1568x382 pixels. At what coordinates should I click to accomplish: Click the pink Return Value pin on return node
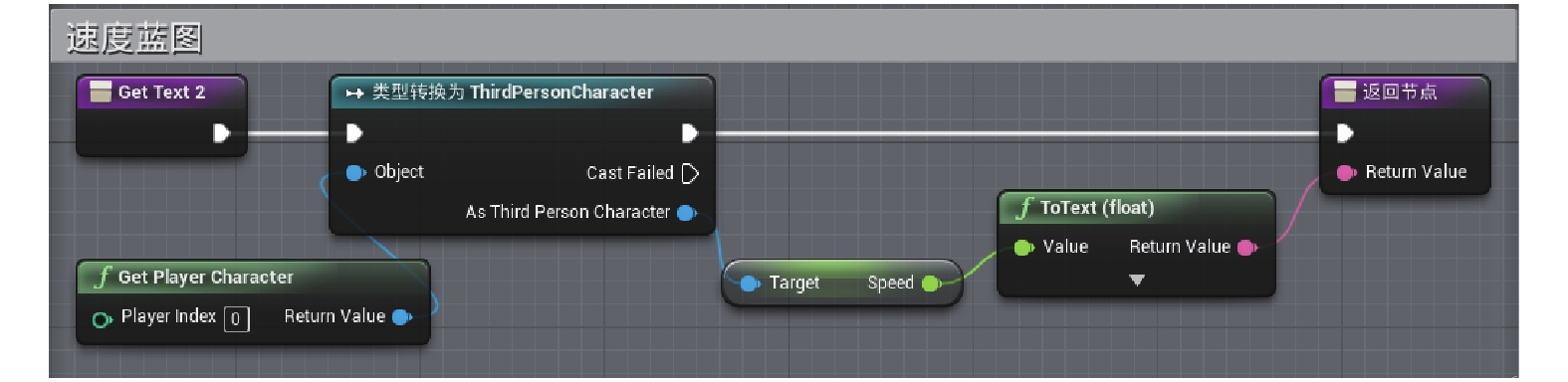1346,172
